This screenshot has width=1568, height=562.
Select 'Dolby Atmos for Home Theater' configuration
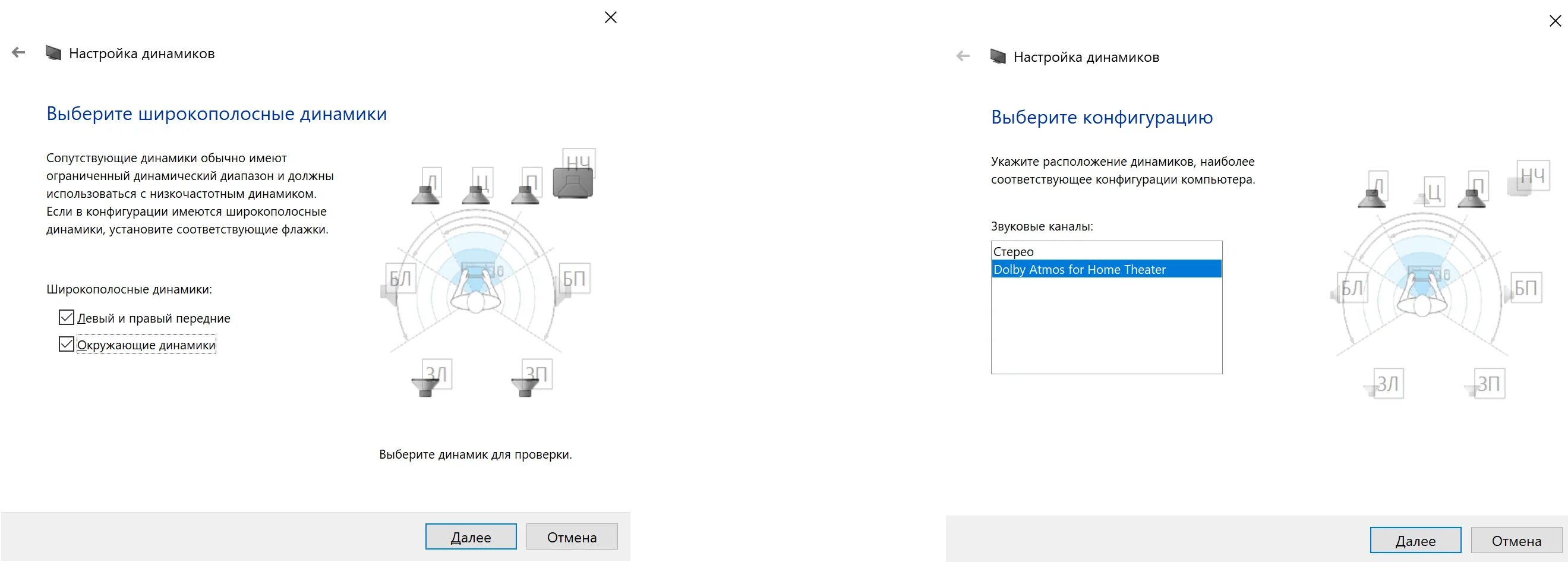pos(1106,269)
